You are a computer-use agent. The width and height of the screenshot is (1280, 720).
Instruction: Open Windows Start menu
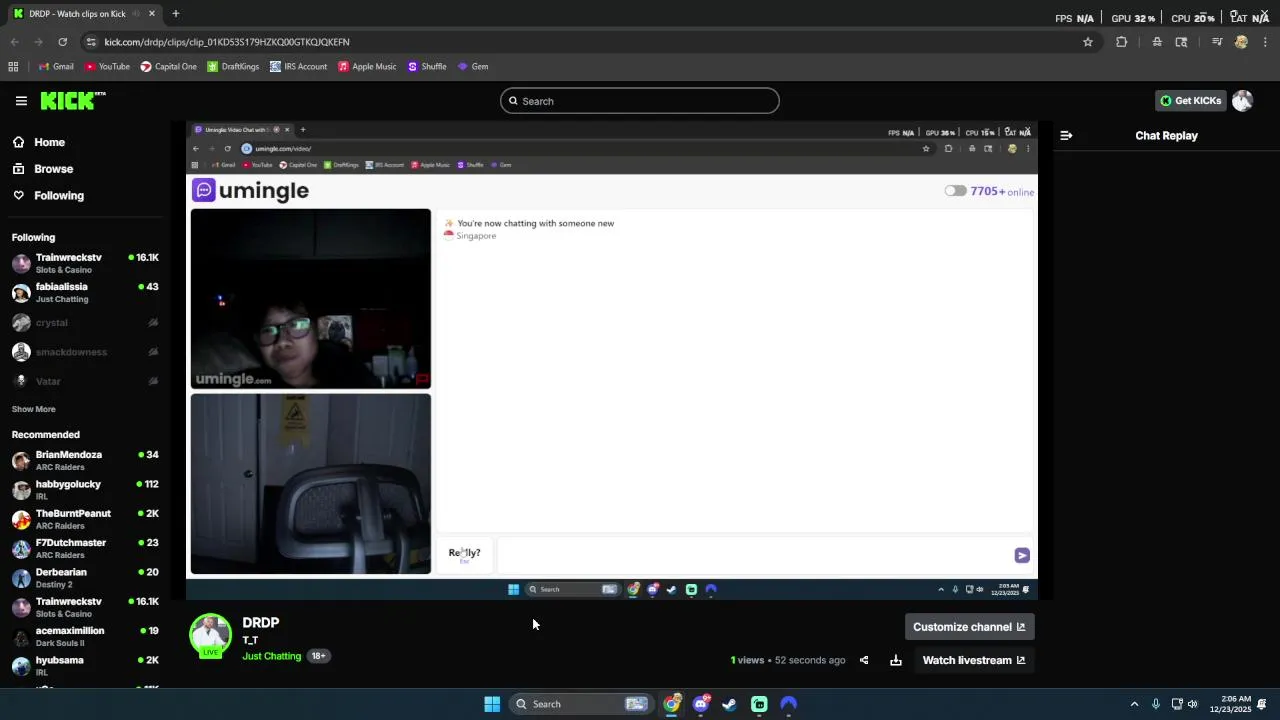(x=492, y=704)
